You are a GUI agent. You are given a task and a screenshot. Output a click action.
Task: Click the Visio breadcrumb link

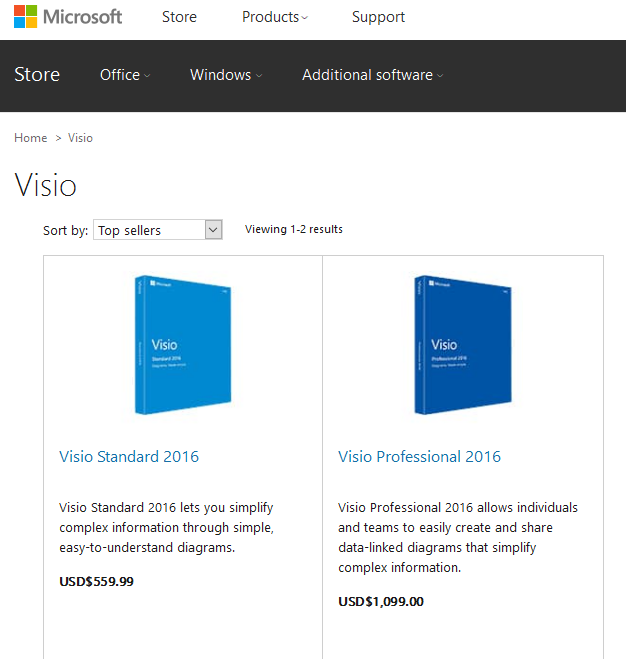pos(80,138)
